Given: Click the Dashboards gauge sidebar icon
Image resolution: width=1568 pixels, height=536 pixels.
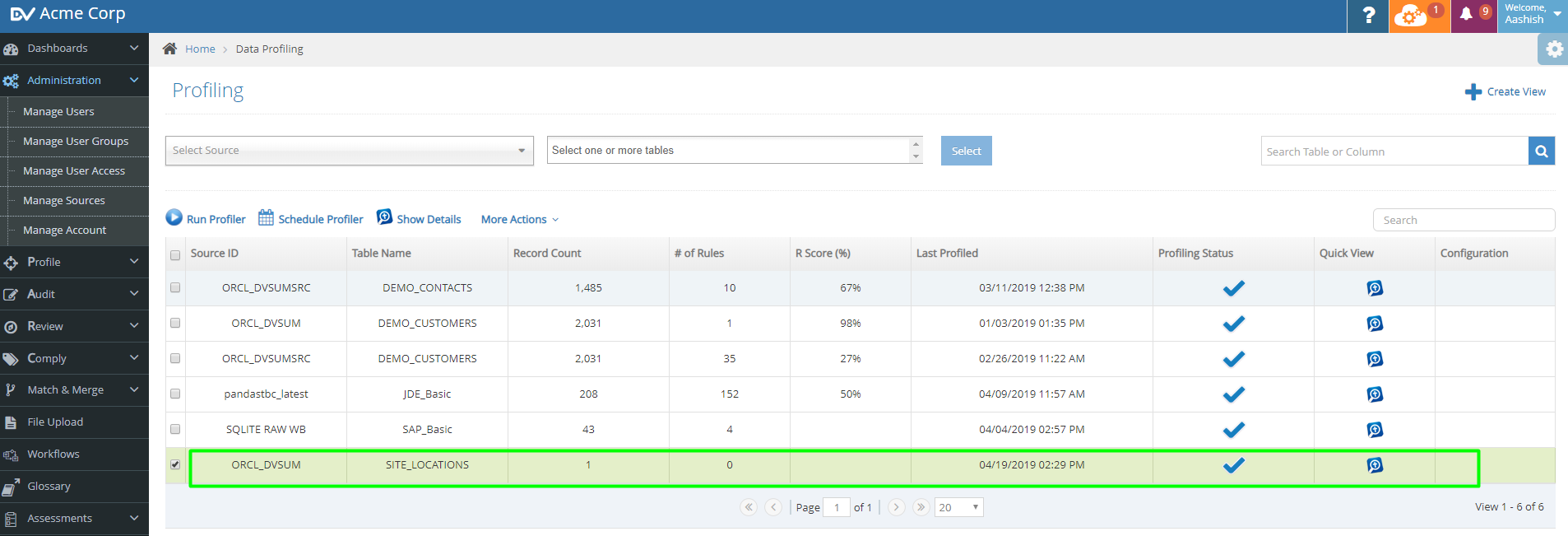Looking at the screenshot, I should (x=11, y=49).
